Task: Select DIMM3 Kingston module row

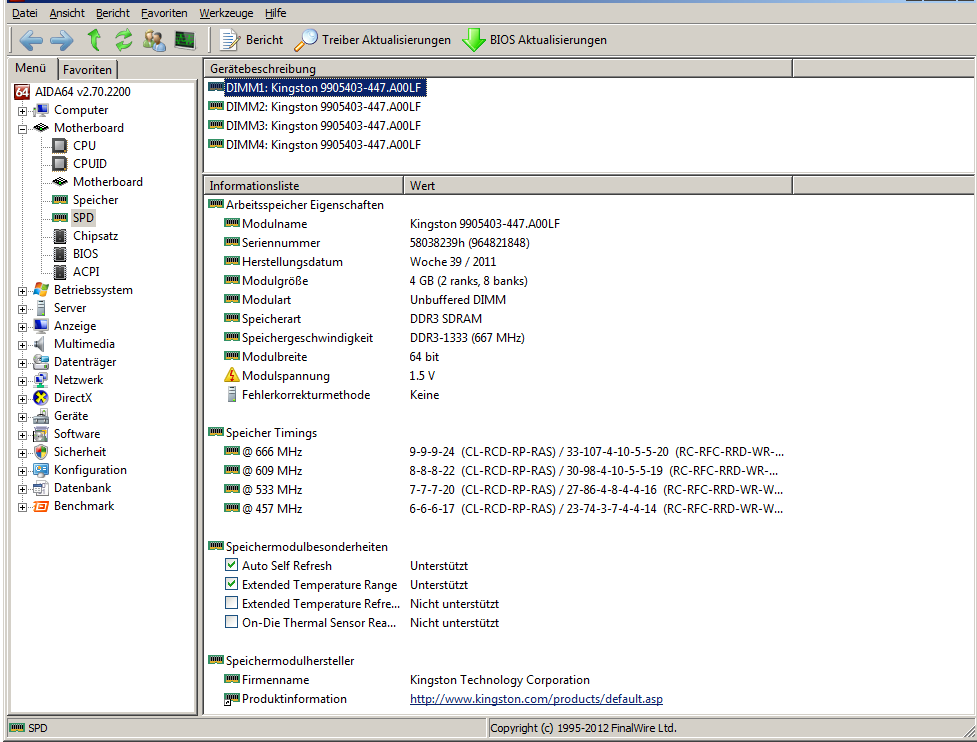Action: [315, 126]
